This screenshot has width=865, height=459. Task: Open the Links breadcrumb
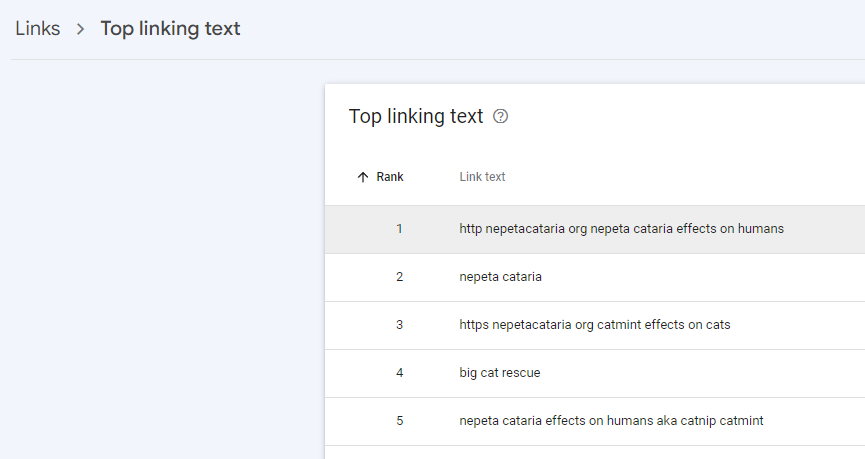38,29
